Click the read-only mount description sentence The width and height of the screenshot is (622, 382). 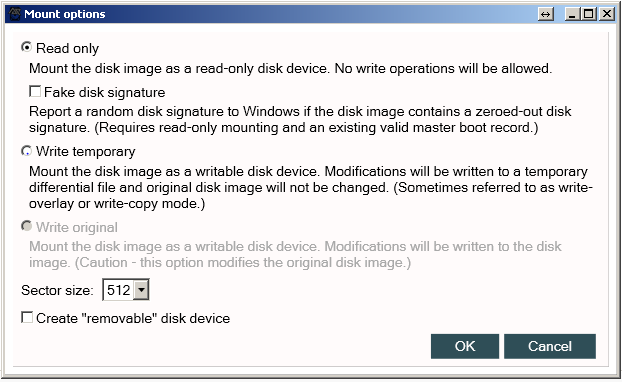click(290, 69)
